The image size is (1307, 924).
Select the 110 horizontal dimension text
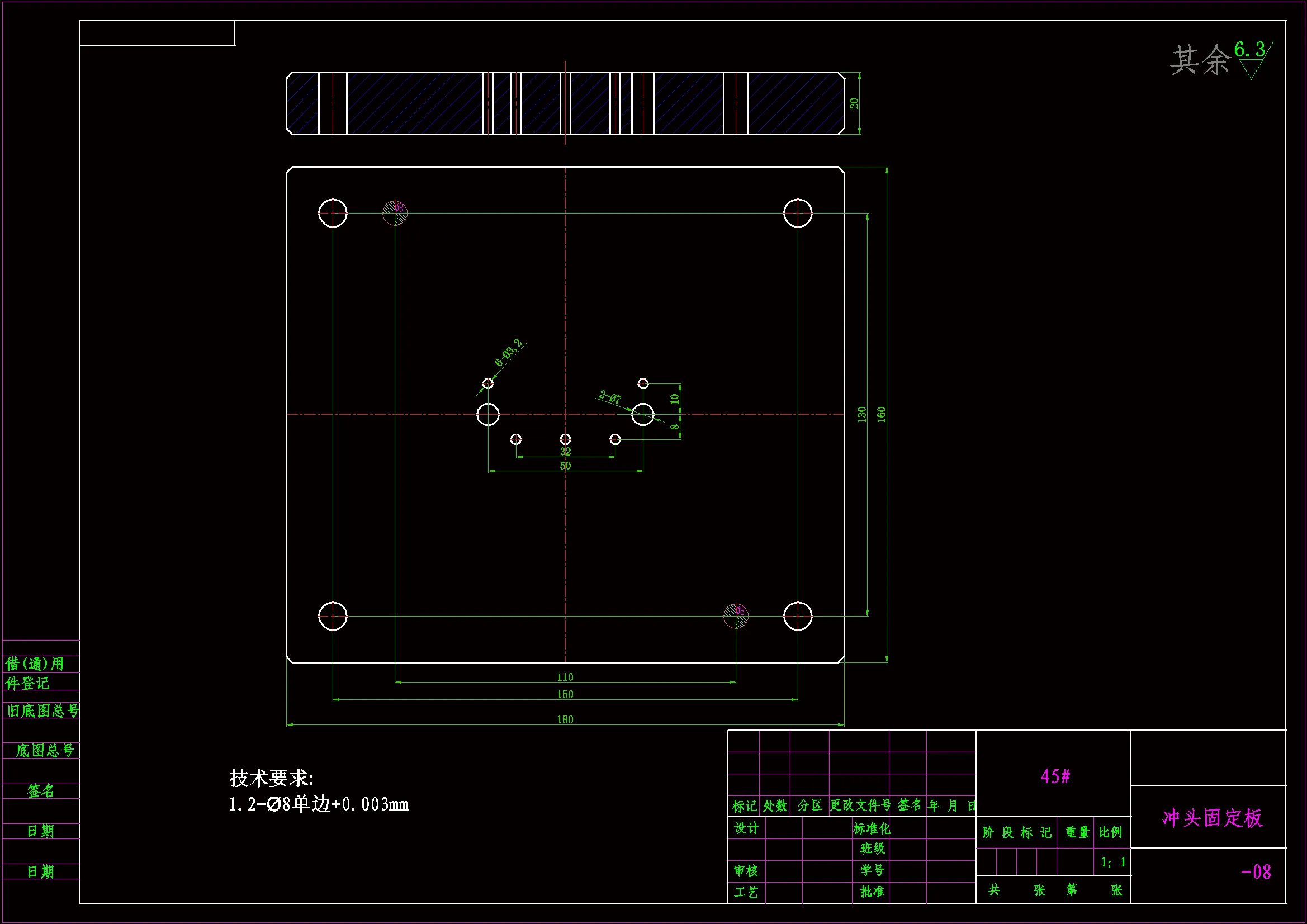coord(565,677)
